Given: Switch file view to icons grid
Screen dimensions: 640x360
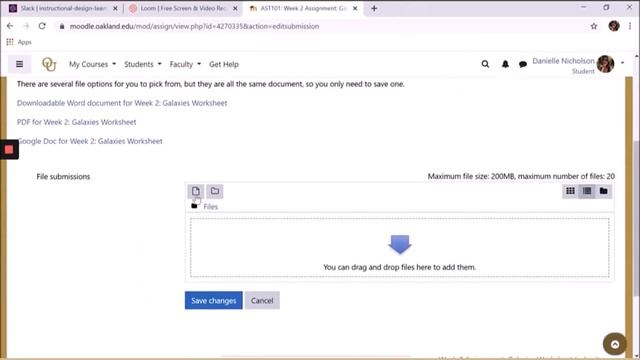Looking at the screenshot, I should coord(570,191).
